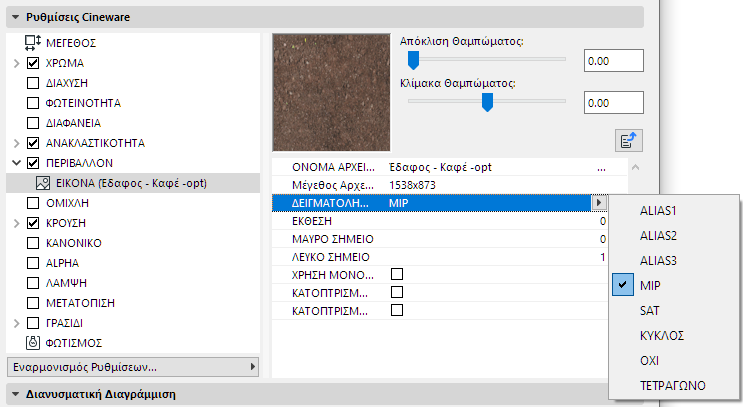Click the load settings icon button below the sliders
Image resolution: width=743 pixels, height=407 pixels.
click(x=628, y=141)
